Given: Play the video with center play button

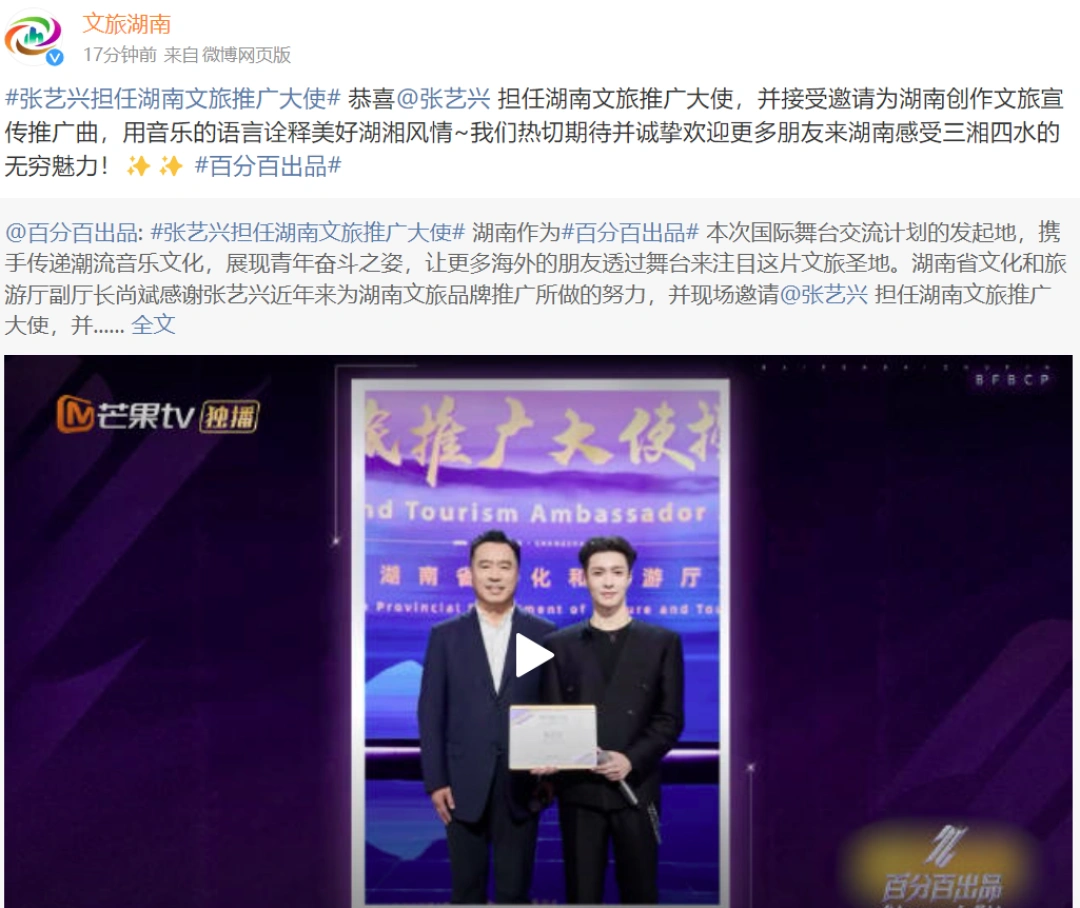Looking at the screenshot, I should 534,656.
